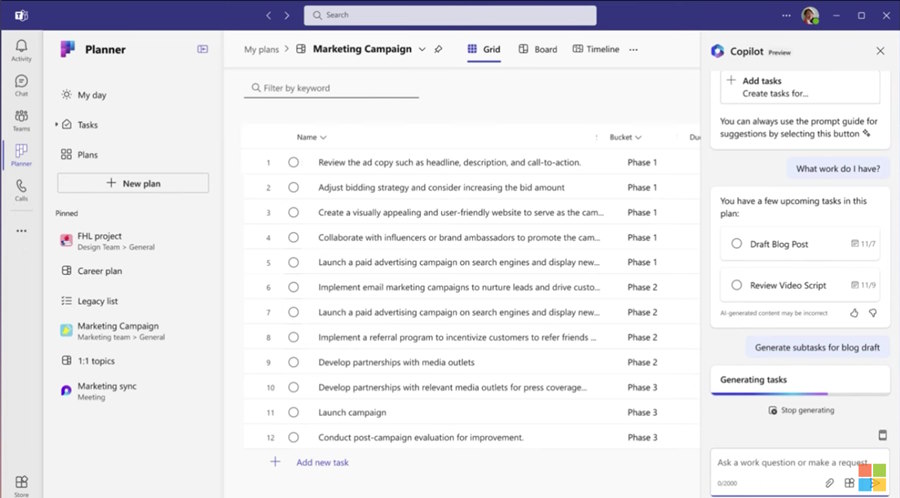This screenshot has height=498, width=900.
Task: Mark Develop partnerships with media outlets complete
Action: click(x=293, y=362)
